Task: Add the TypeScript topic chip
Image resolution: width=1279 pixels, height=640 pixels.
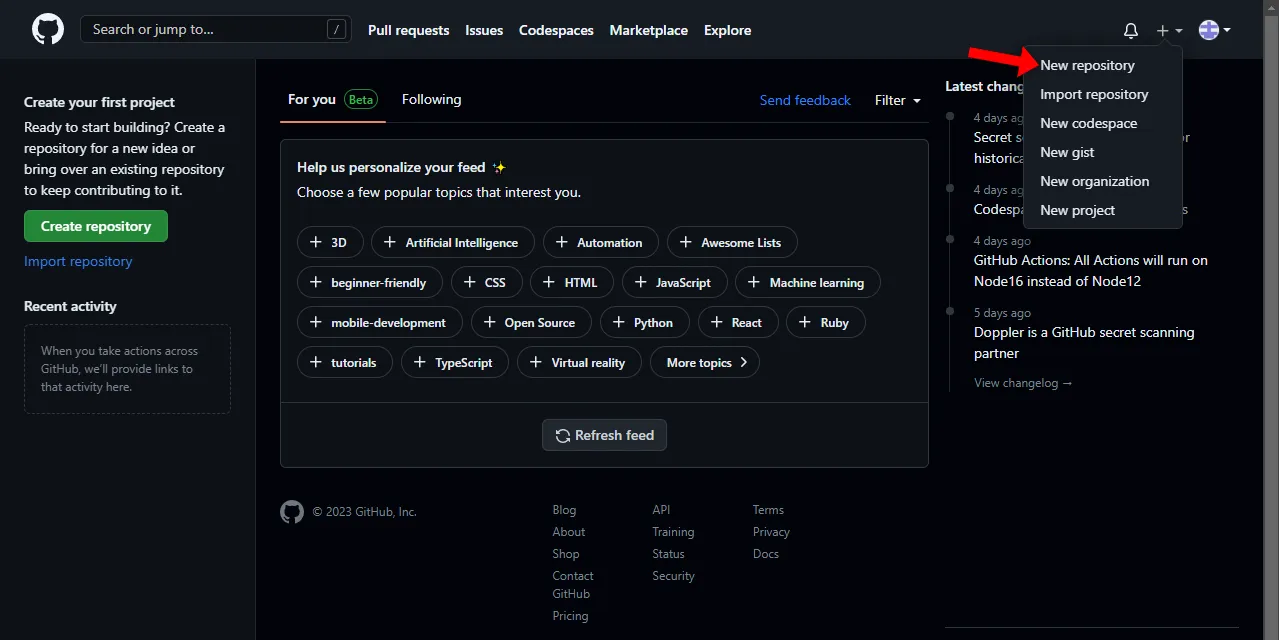Action: pyautogui.click(x=455, y=362)
